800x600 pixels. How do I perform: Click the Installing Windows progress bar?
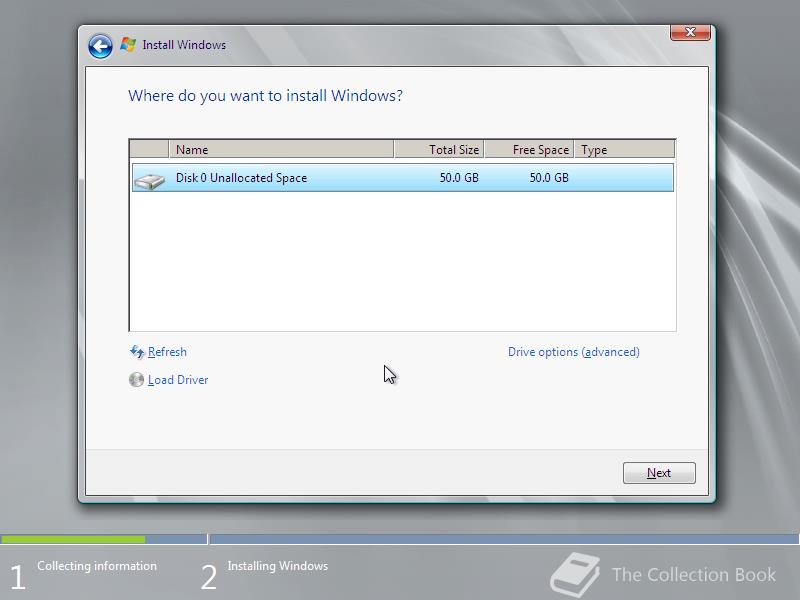(x=505, y=539)
